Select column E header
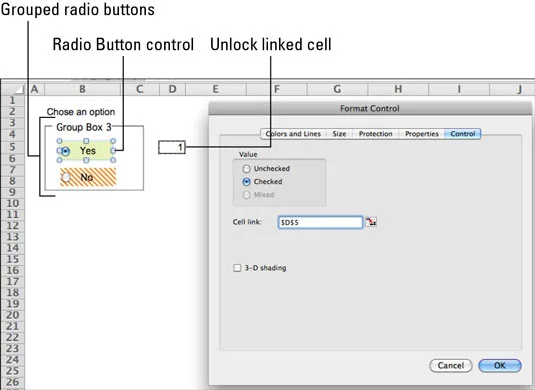 point(215,89)
